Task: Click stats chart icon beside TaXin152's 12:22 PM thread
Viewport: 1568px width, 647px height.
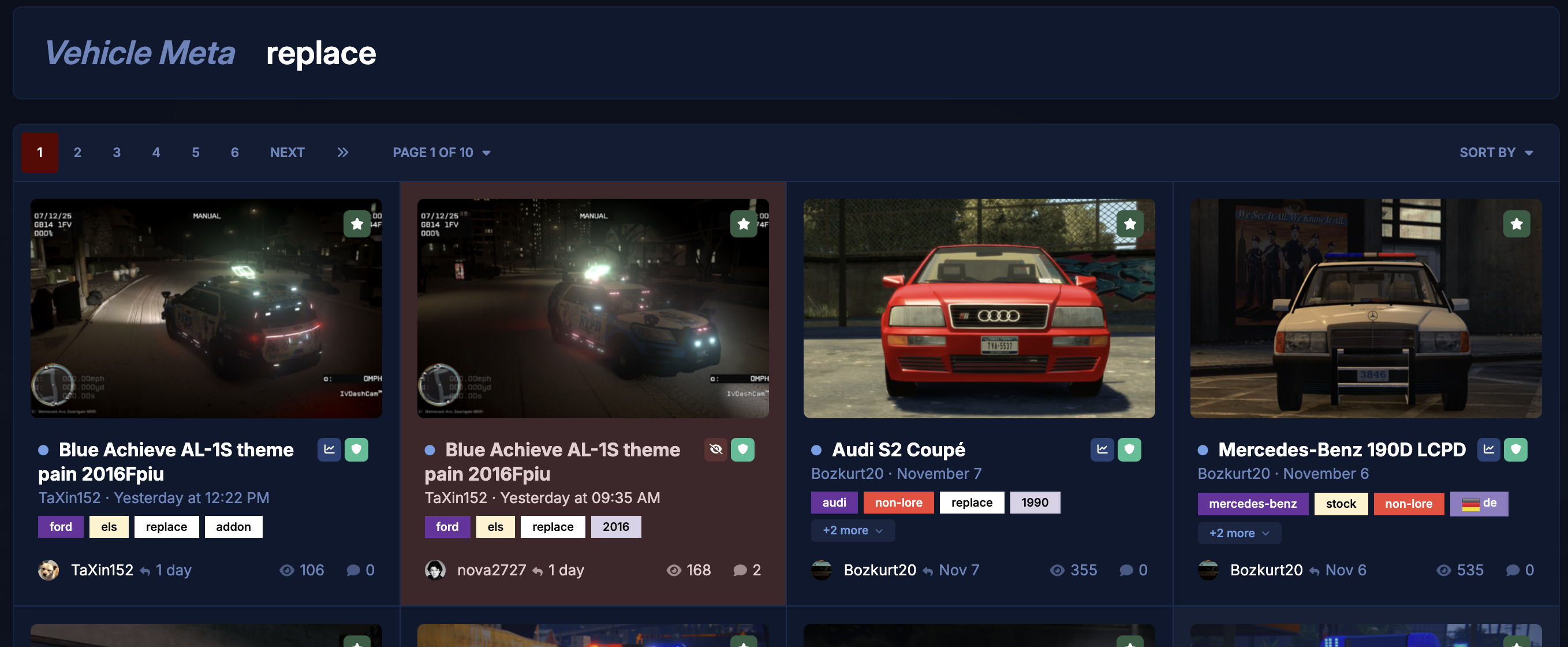Action: point(329,449)
